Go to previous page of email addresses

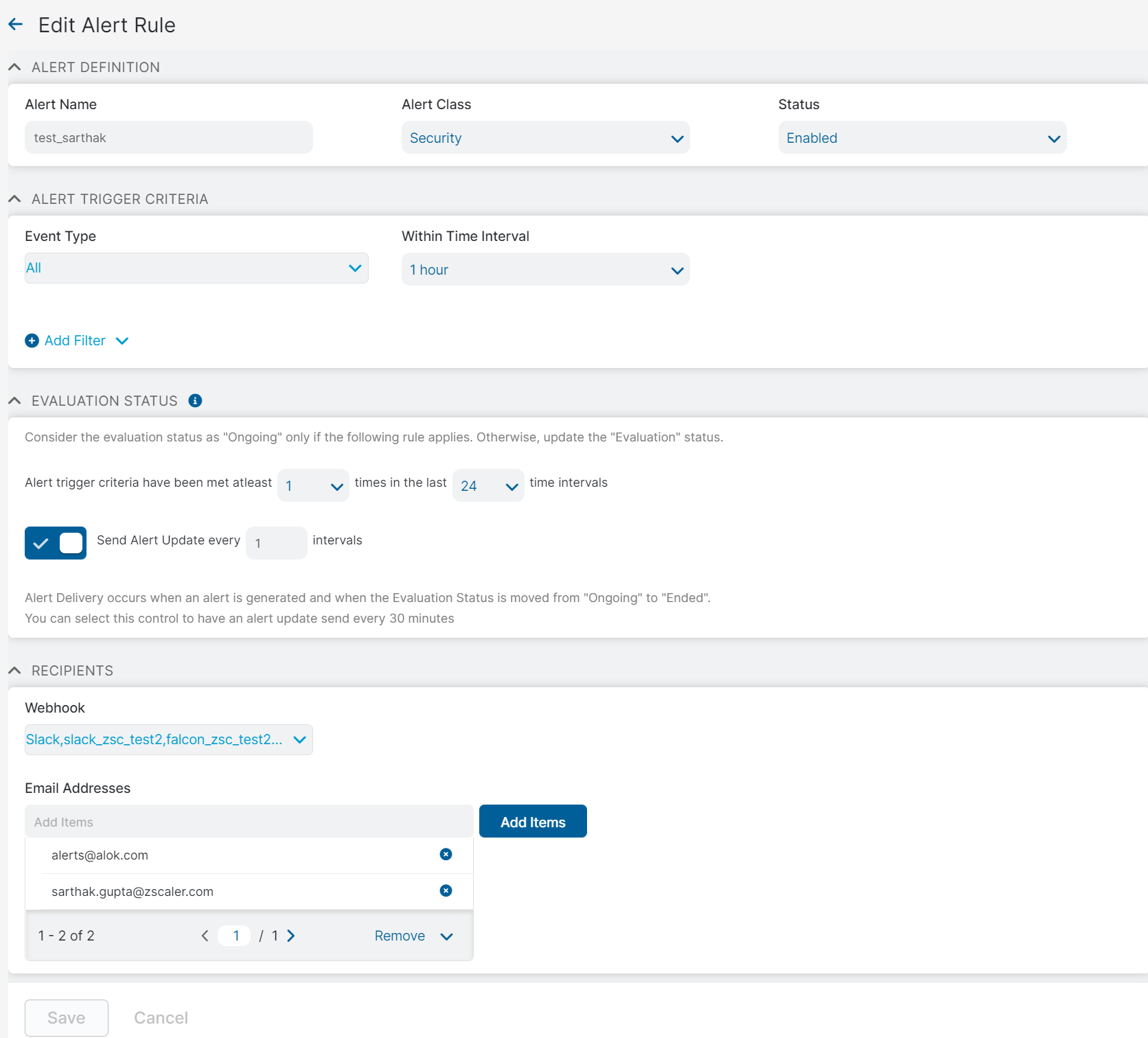click(x=205, y=936)
